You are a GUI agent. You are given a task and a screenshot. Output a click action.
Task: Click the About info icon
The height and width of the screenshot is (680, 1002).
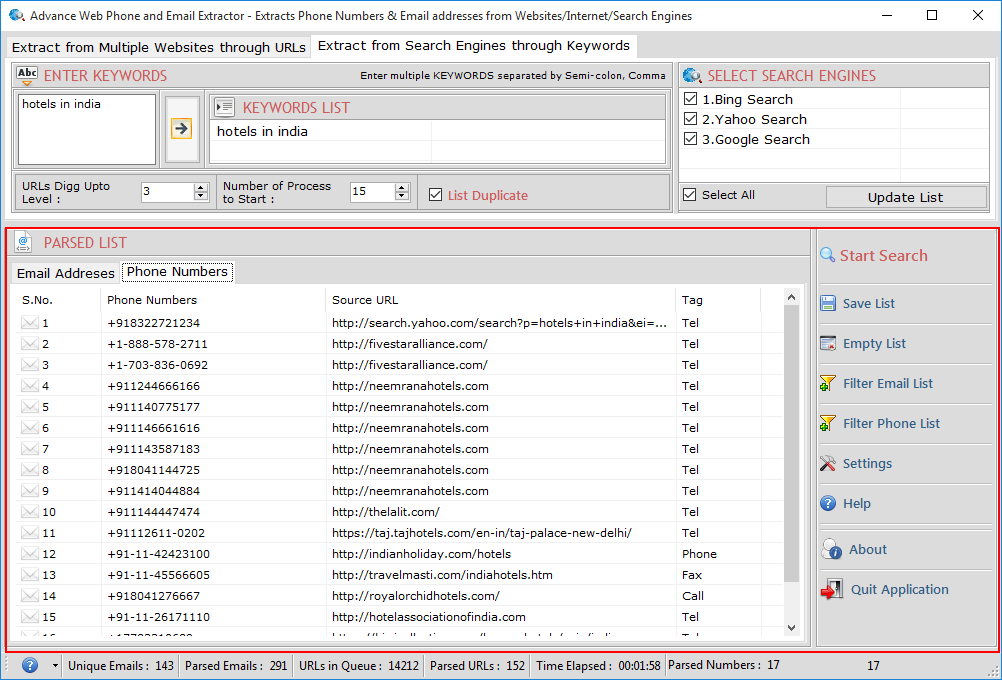click(831, 549)
